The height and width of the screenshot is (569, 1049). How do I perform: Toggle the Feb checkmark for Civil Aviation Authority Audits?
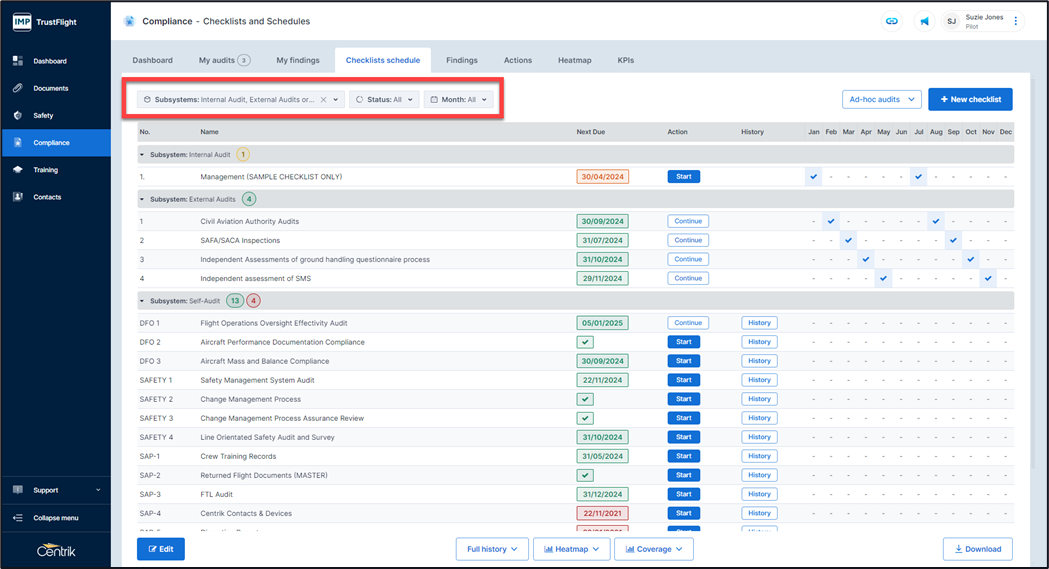coord(831,221)
